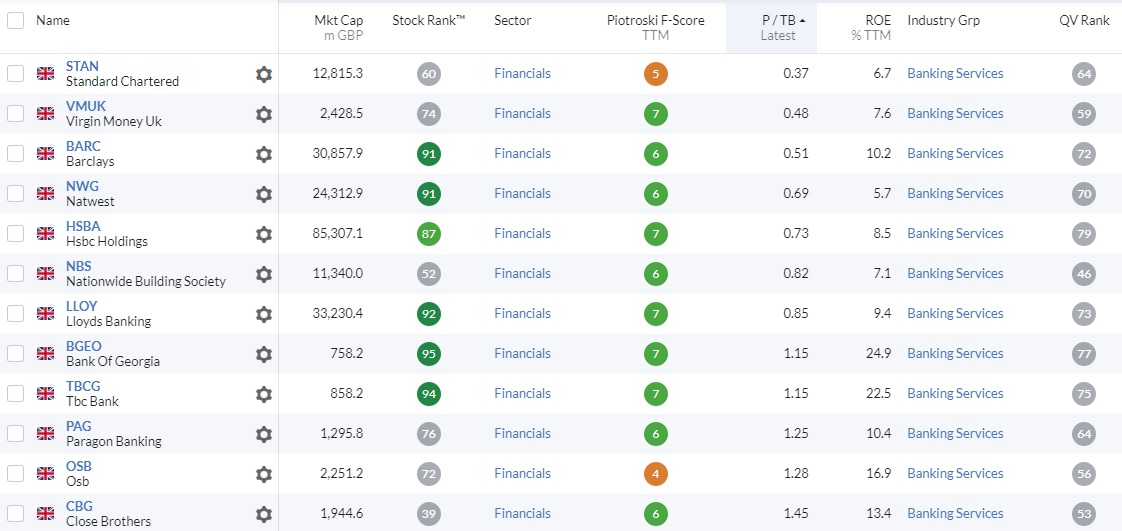This screenshot has height=531, width=1122.
Task: Sort by the Piotroski F-Score header
Action: [x=655, y=28]
